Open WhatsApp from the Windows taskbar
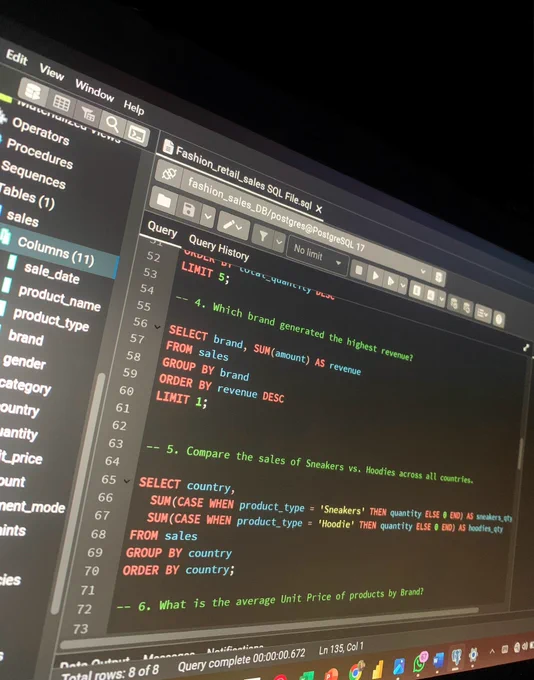The image size is (534, 680). (419, 663)
